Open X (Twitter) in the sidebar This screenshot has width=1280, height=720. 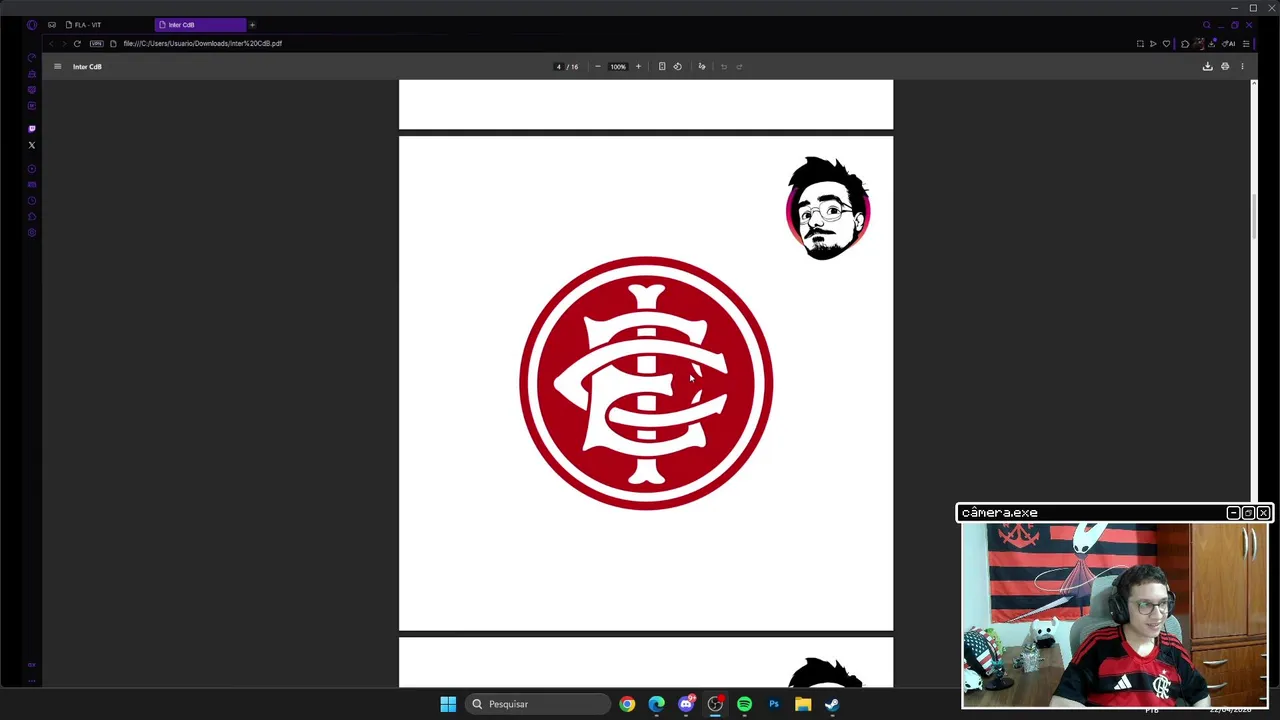point(32,145)
